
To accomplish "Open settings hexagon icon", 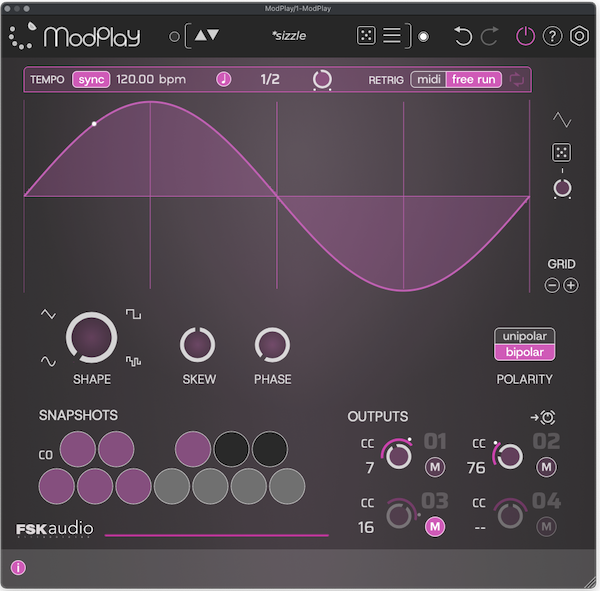I will [579, 36].
